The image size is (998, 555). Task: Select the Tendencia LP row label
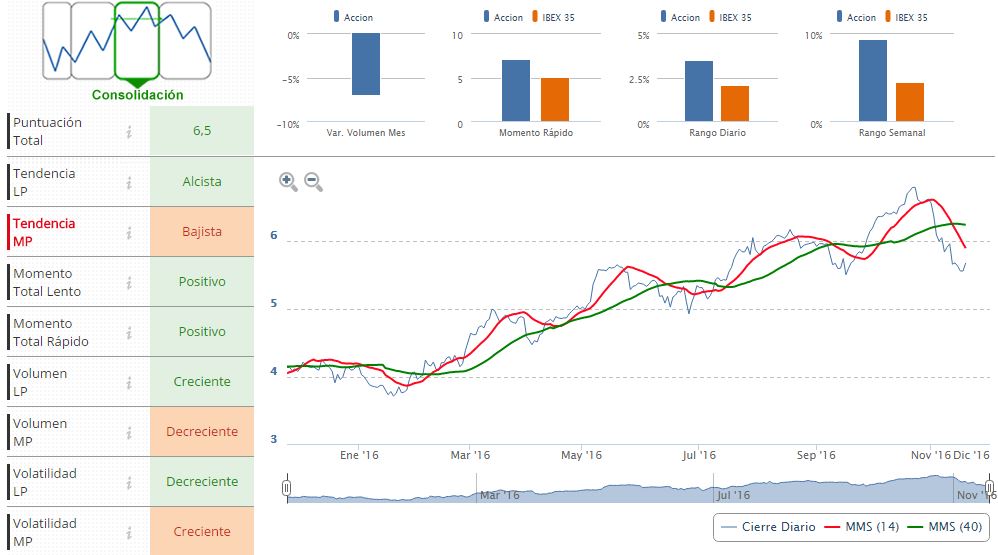click(x=44, y=182)
